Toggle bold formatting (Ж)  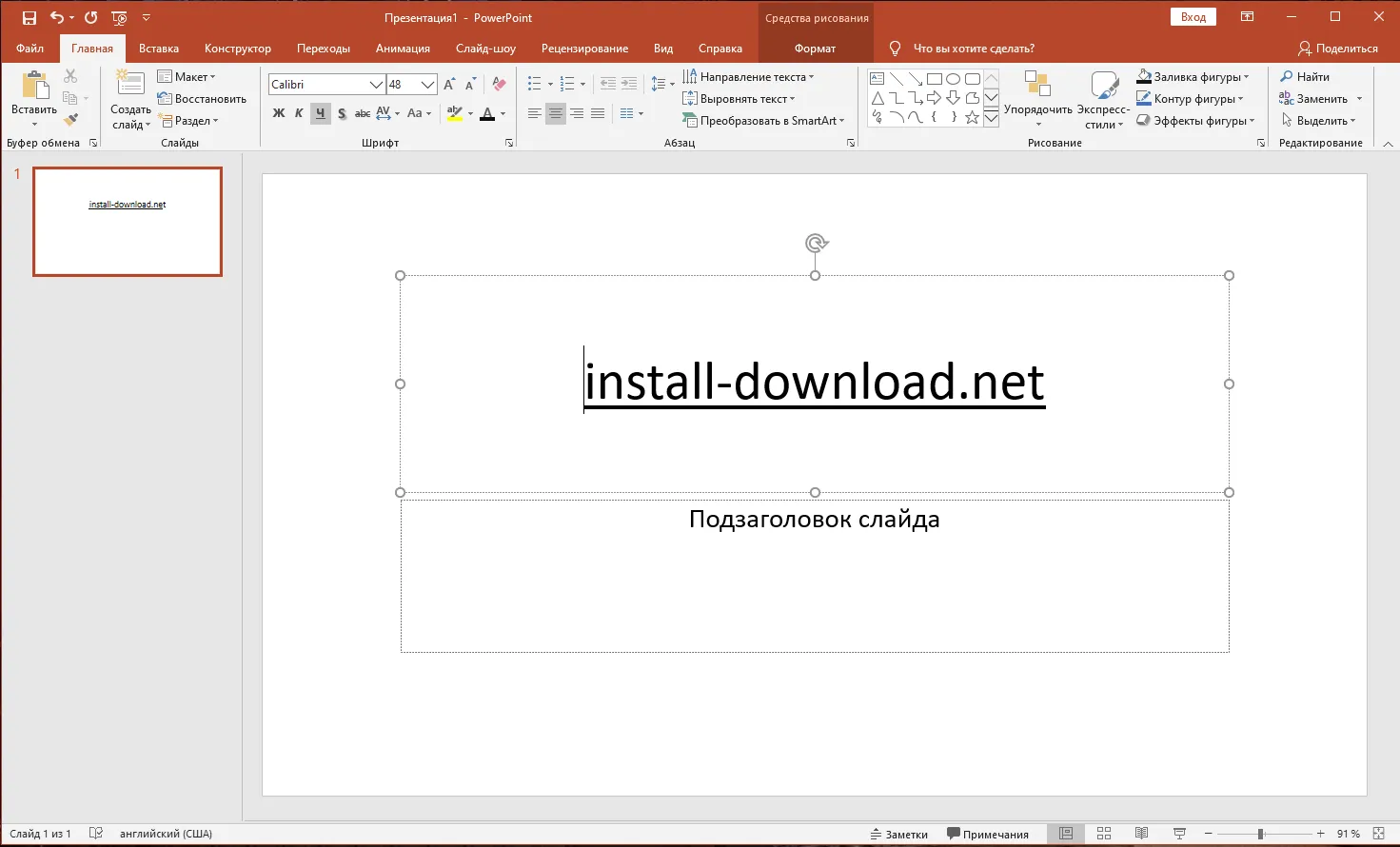pos(279,113)
